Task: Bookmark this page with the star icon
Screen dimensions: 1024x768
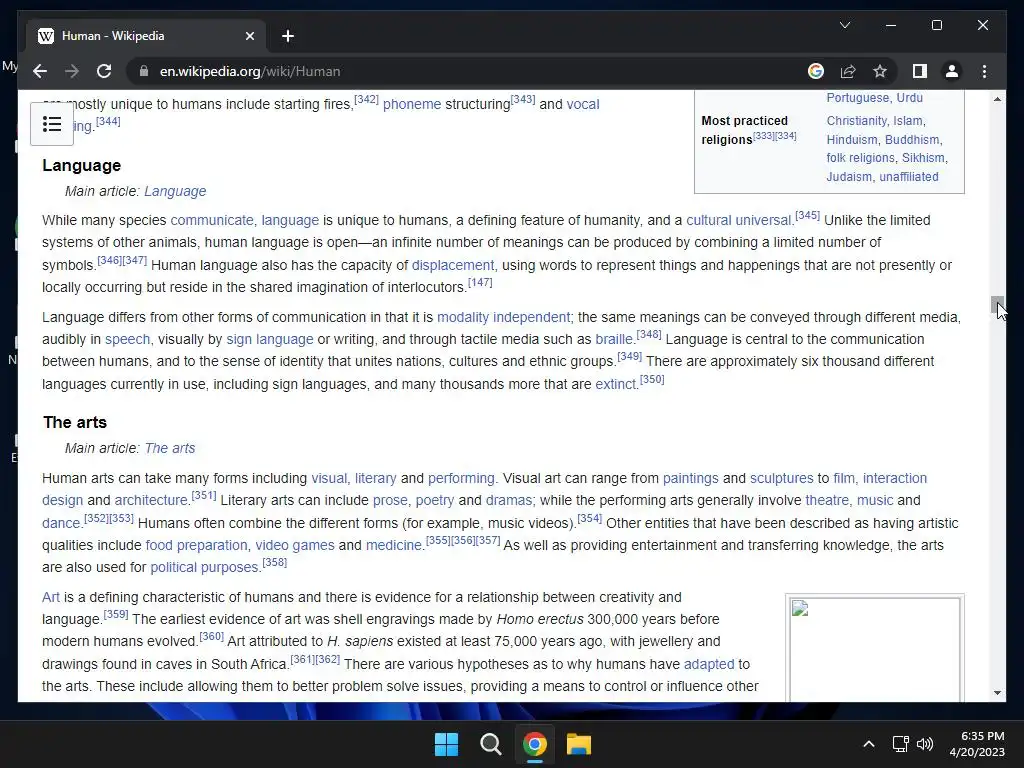Action: (x=880, y=71)
